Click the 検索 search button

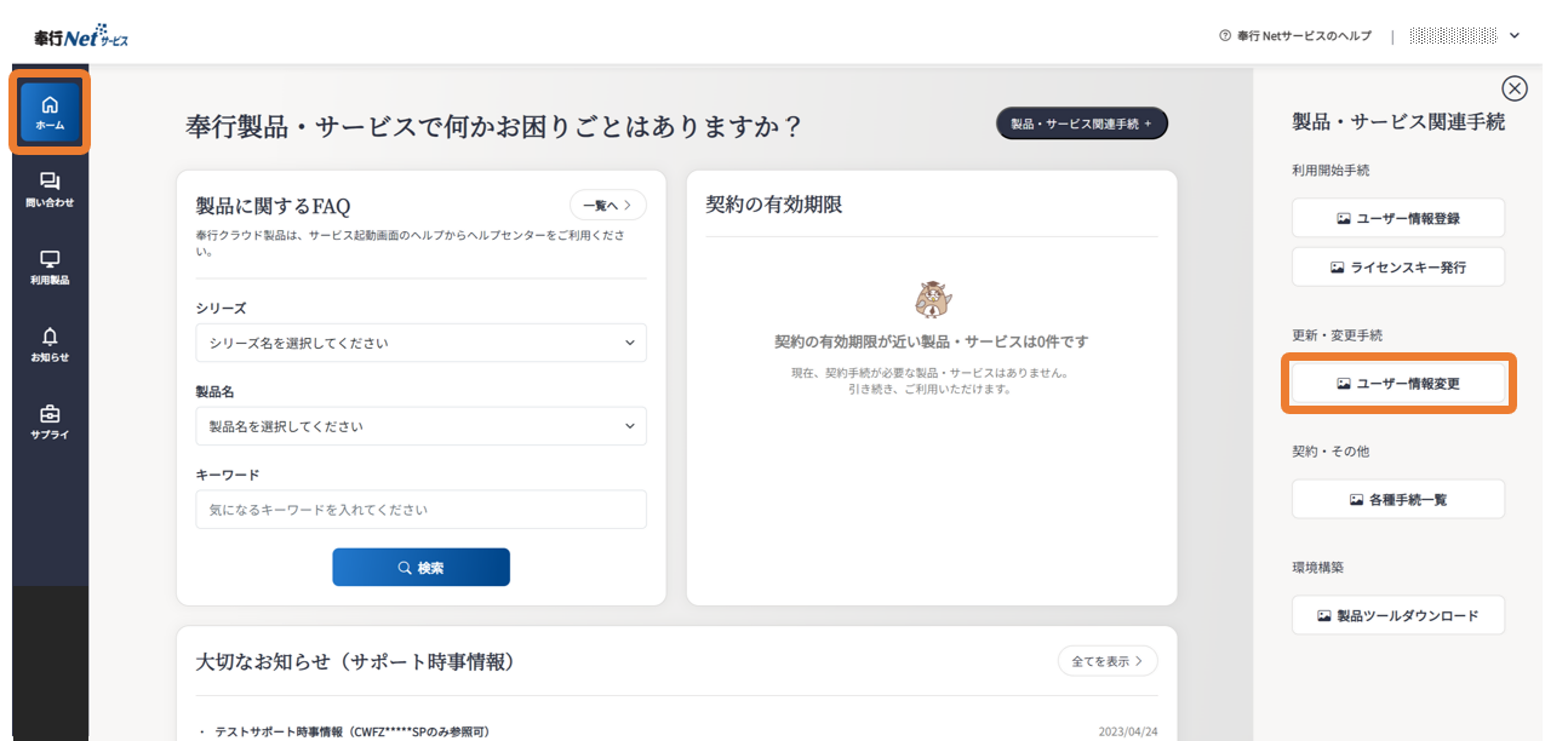pos(421,567)
